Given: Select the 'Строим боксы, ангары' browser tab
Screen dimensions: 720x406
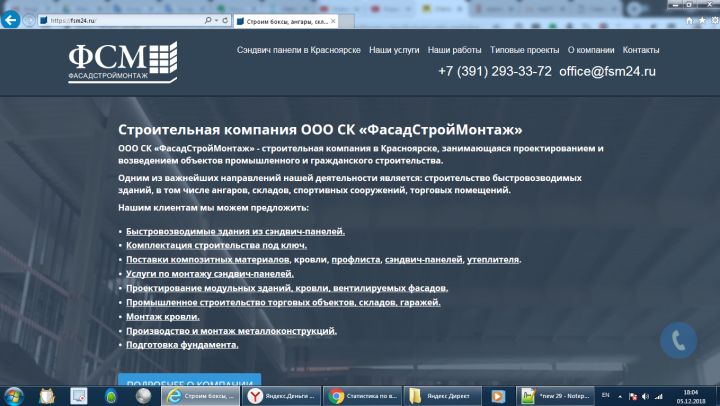Looking at the screenshot, I should click(286, 21).
